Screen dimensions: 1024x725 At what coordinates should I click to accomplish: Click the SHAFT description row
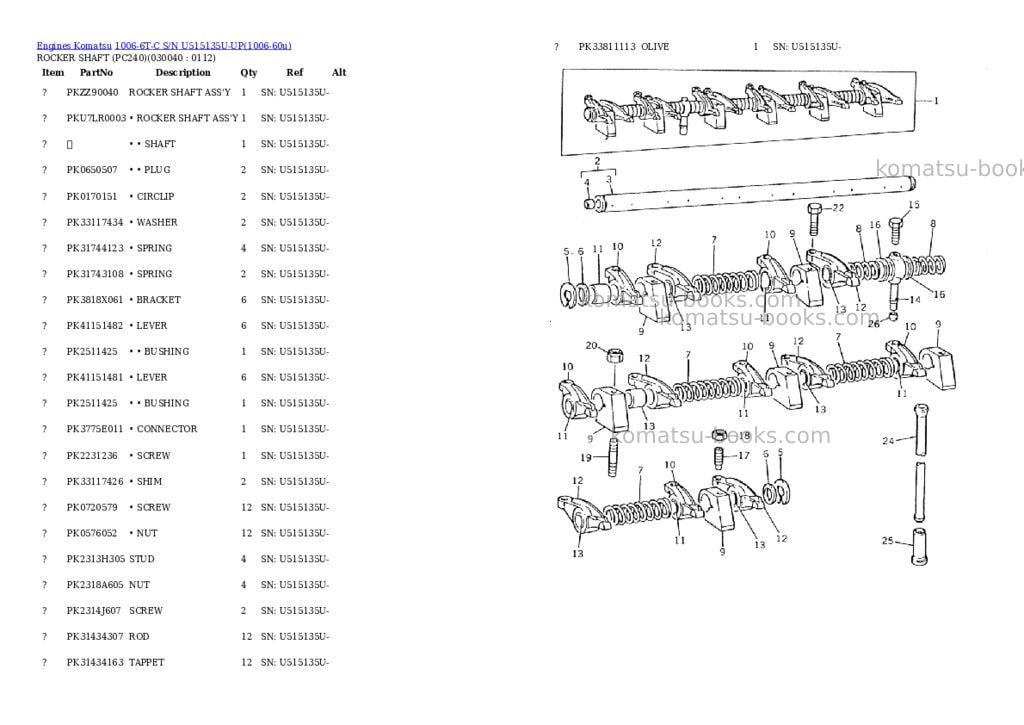(152, 144)
